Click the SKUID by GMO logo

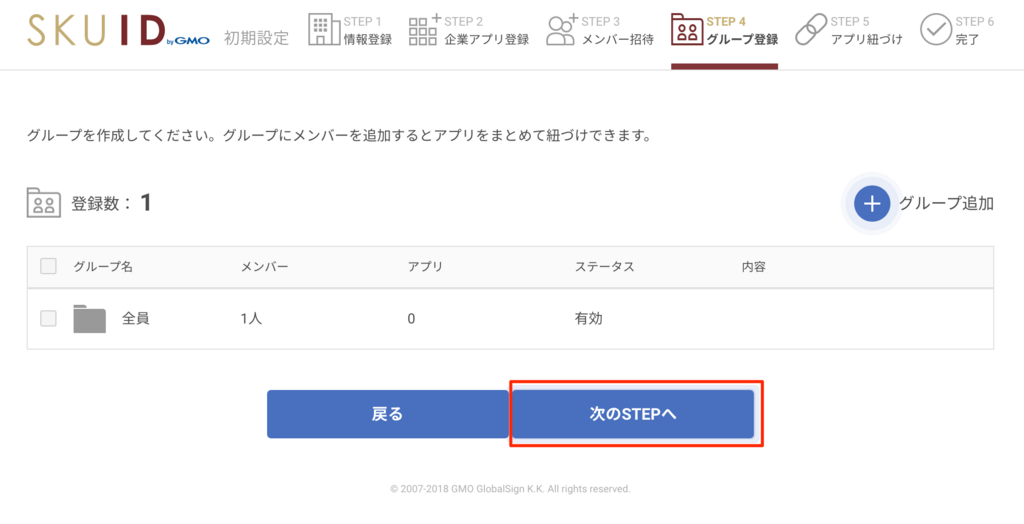[x=118, y=31]
